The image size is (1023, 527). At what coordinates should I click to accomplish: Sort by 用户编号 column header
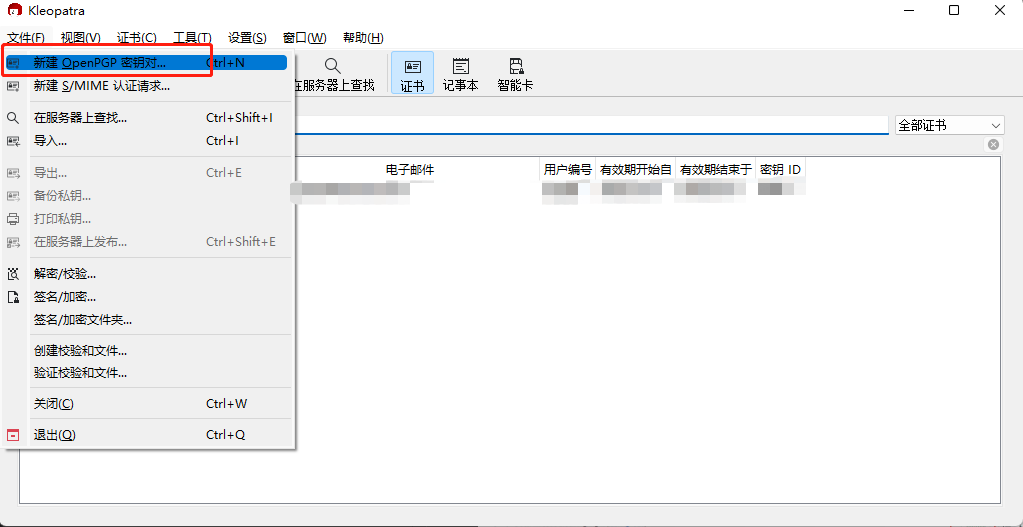tap(568, 170)
